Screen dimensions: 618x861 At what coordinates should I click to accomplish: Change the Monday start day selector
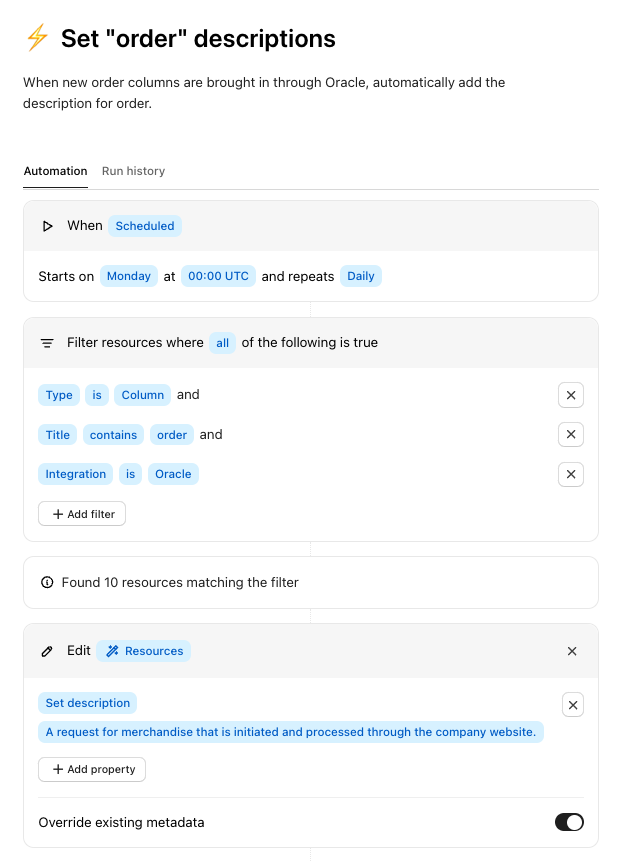pyautogui.click(x=128, y=276)
